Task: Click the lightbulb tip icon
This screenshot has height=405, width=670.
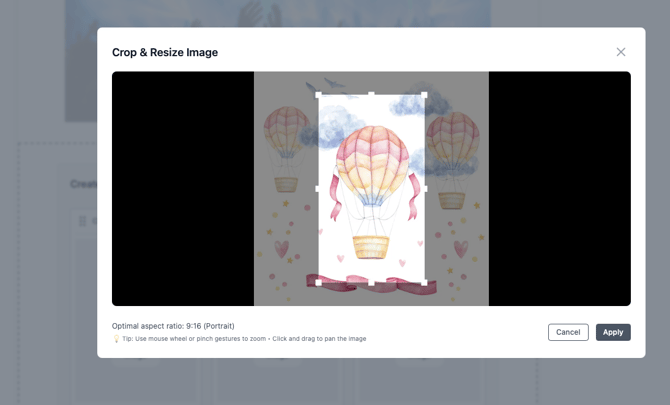Action: [116, 339]
